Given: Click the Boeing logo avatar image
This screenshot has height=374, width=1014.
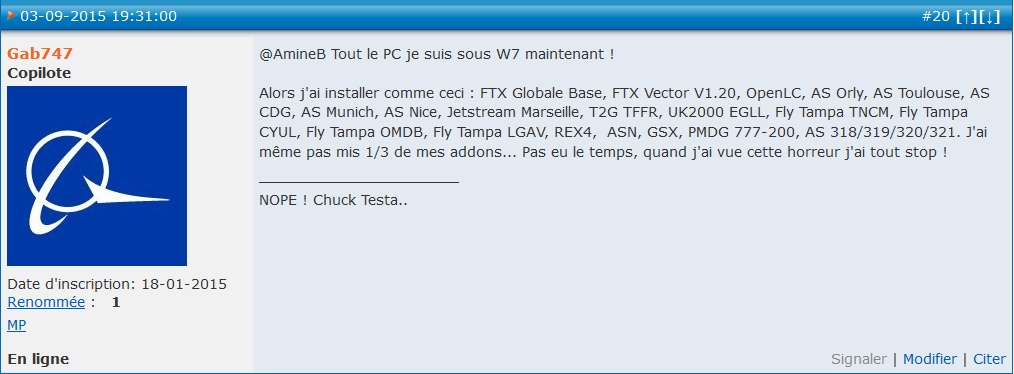Looking at the screenshot, I should pyautogui.click(x=97, y=176).
